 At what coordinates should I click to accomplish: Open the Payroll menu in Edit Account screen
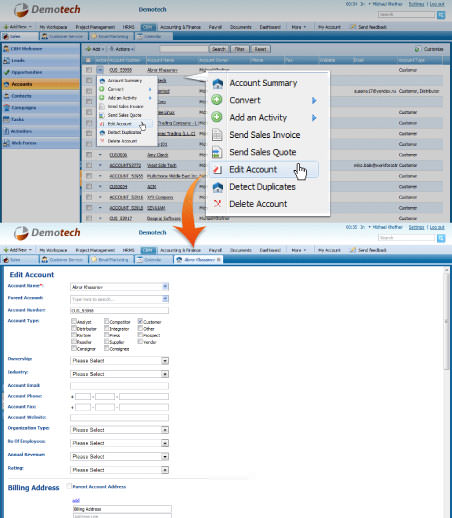click(x=215, y=250)
